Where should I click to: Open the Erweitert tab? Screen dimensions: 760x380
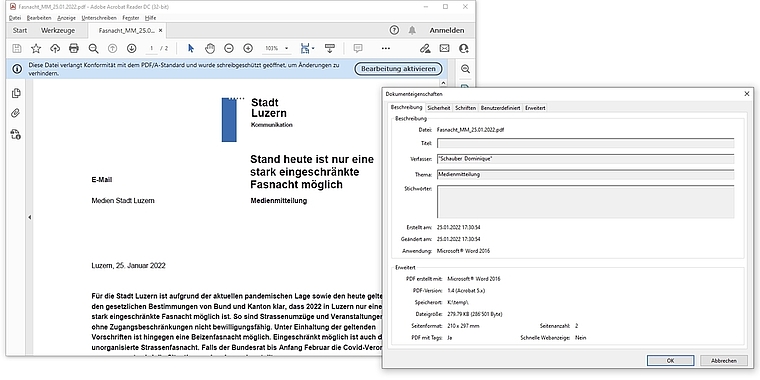click(x=536, y=108)
